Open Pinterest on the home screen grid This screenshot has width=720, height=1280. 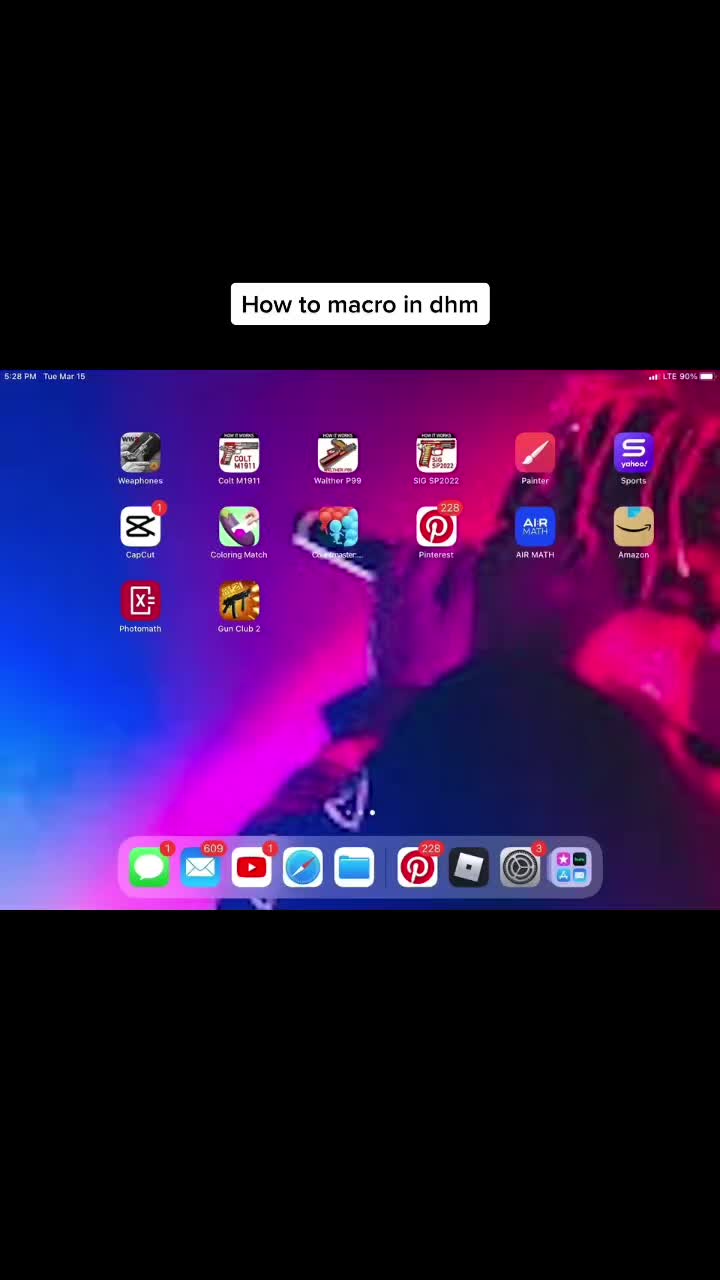point(436,527)
